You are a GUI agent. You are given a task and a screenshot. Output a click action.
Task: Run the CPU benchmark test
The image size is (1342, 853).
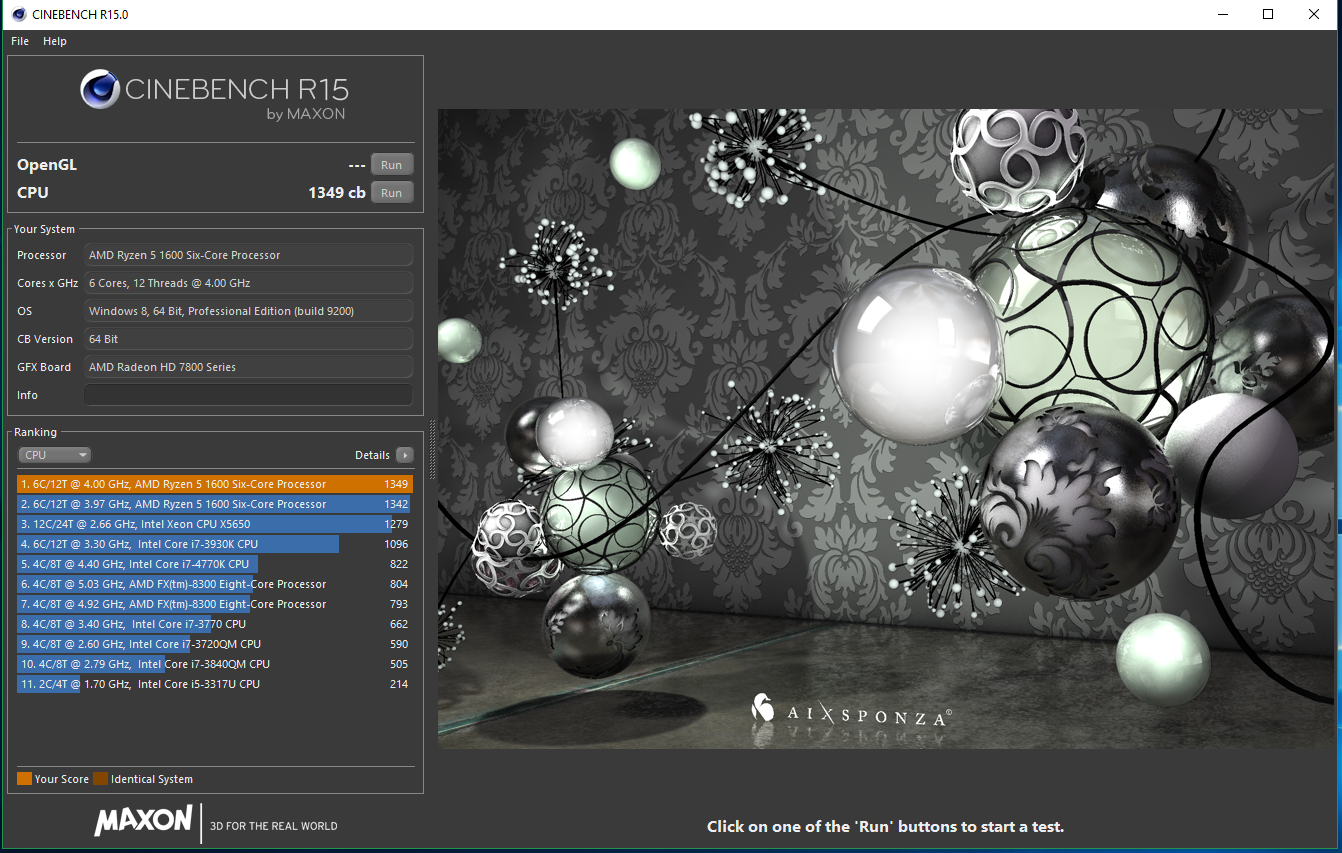[392, 193]
